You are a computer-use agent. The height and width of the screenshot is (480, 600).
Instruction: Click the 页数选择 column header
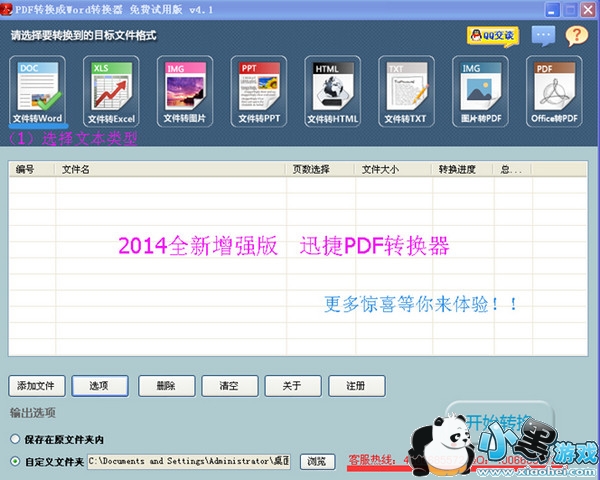pyautogui.click(x=321, y=169)
